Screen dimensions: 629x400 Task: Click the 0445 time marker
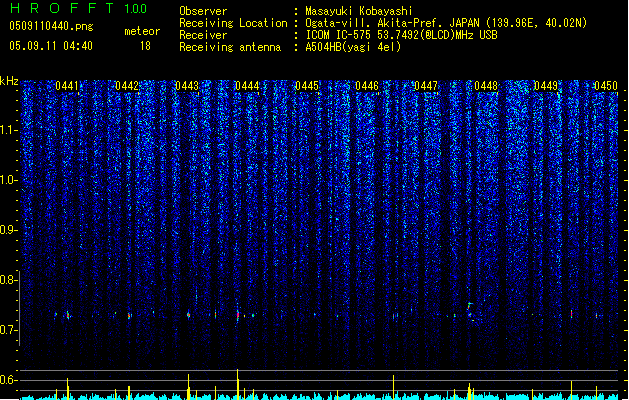pyautogui.click(x=307, y=86)
